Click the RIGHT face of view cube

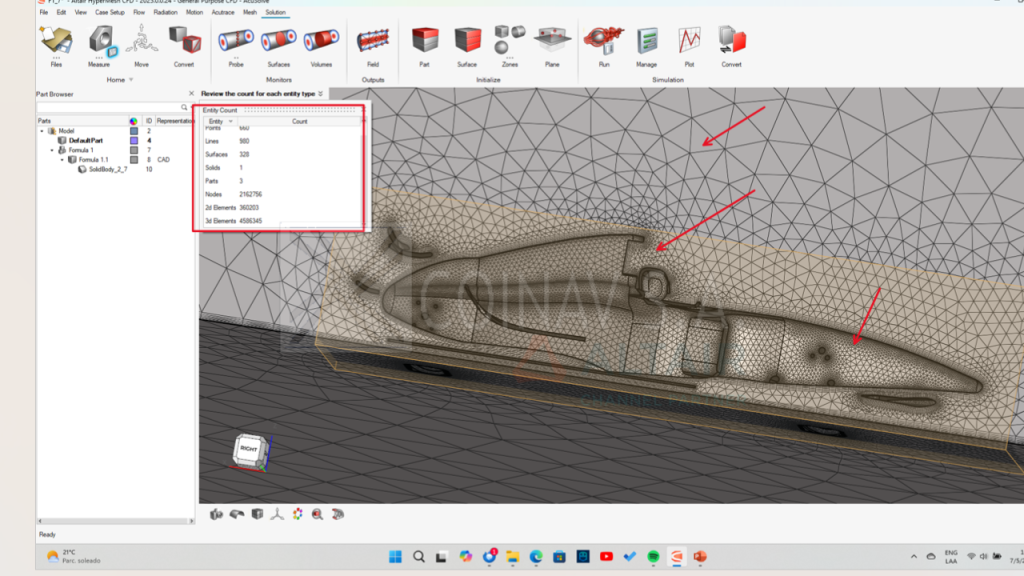click(x=248, y=451)
